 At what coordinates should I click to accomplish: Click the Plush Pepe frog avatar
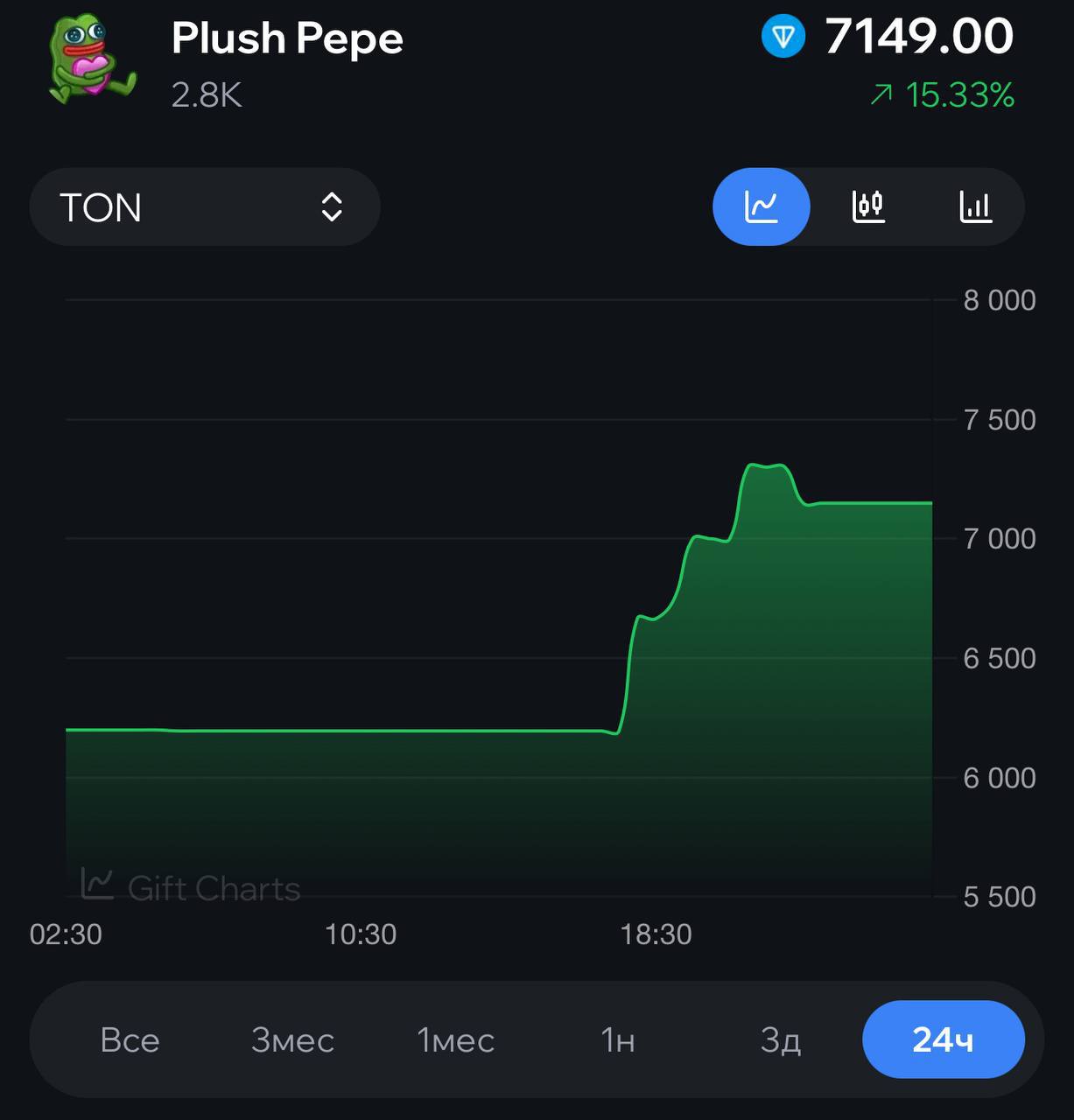(91, 59)
